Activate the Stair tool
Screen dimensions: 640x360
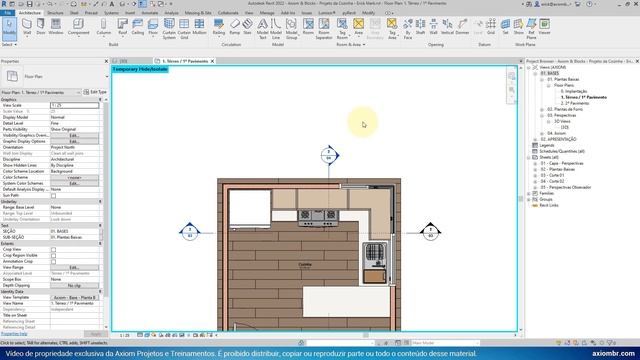coord(247,27)
